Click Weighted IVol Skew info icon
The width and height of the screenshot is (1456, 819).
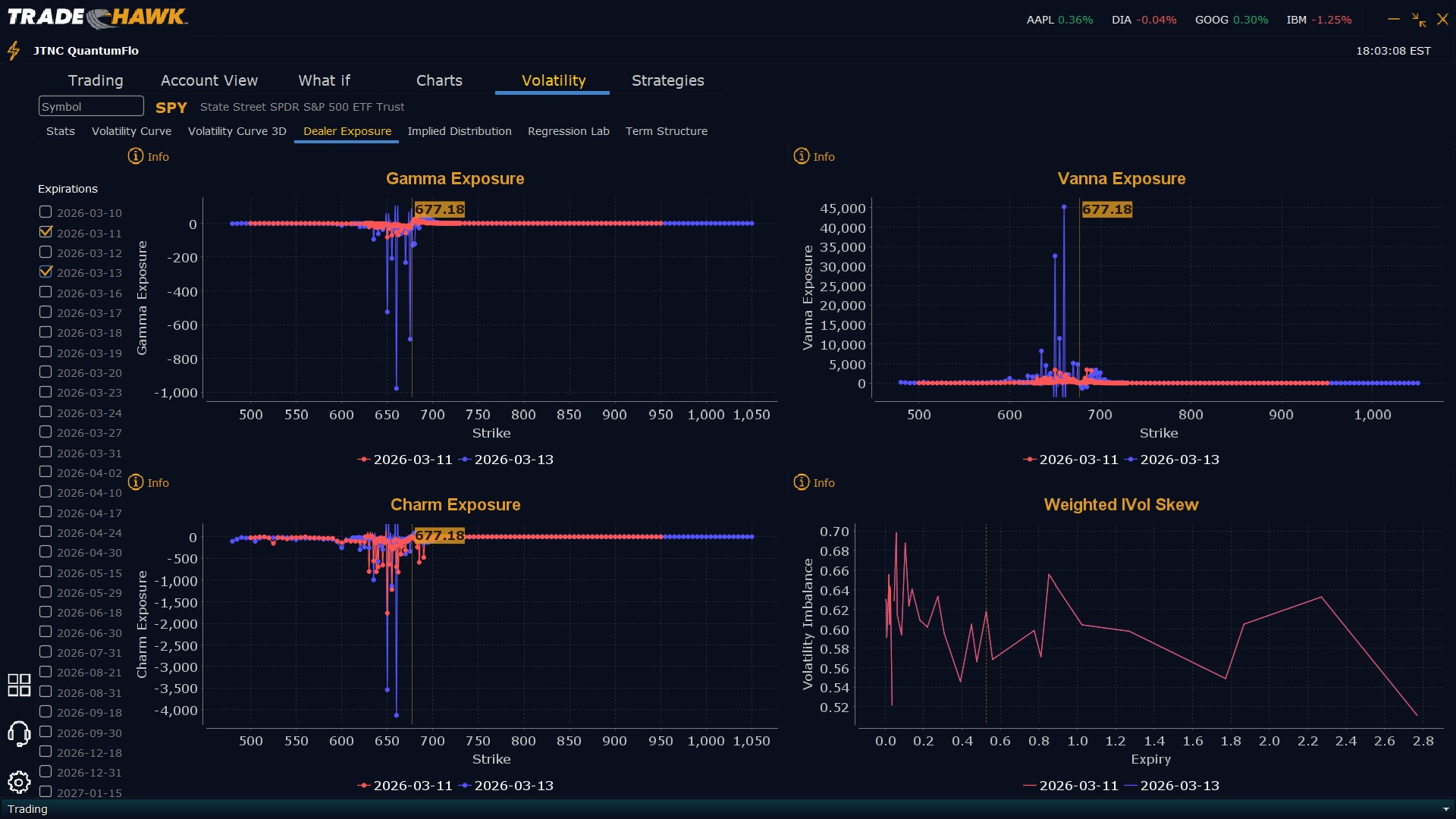tap(802, 482)
